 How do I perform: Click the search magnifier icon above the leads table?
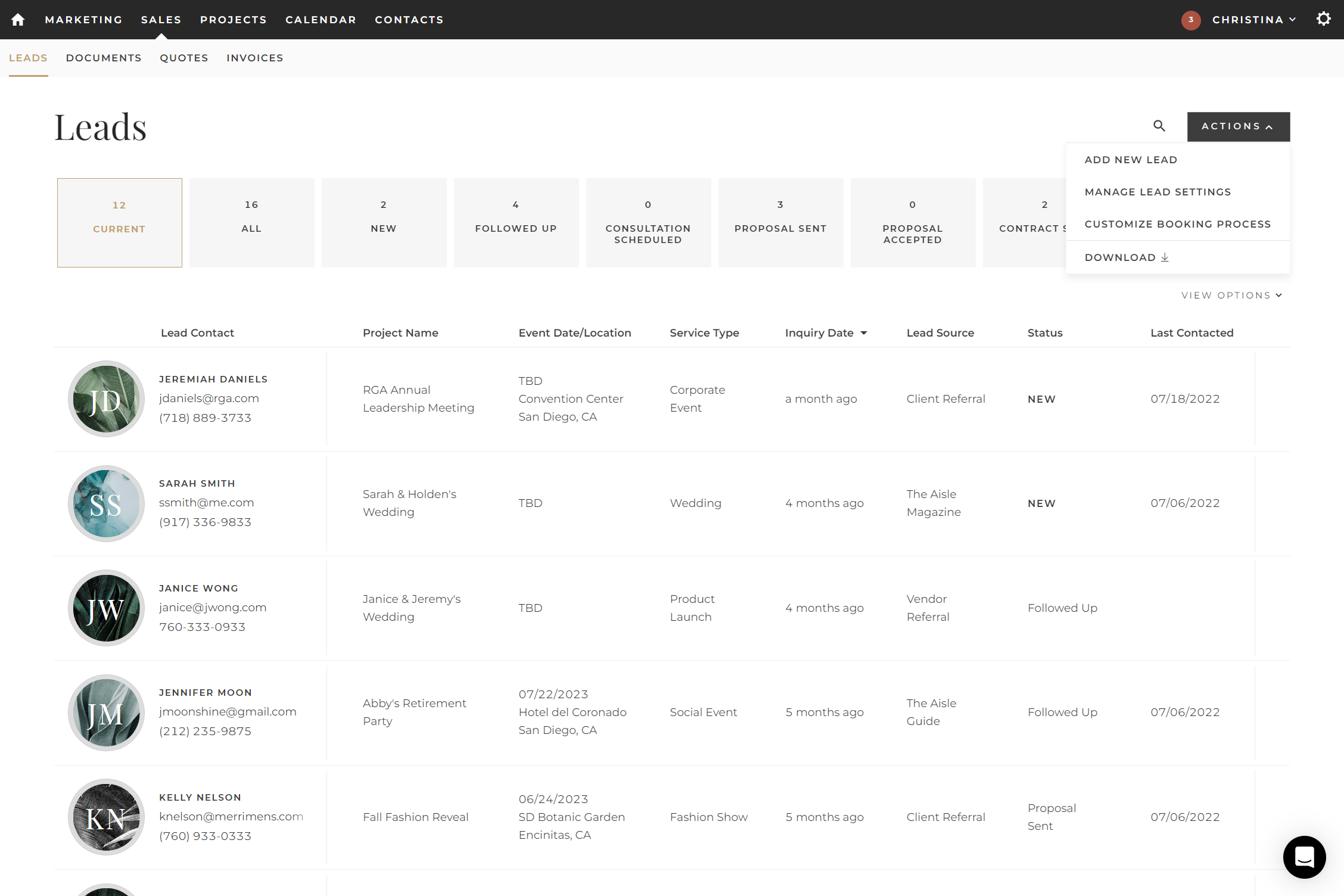[x=1159, y=126]
